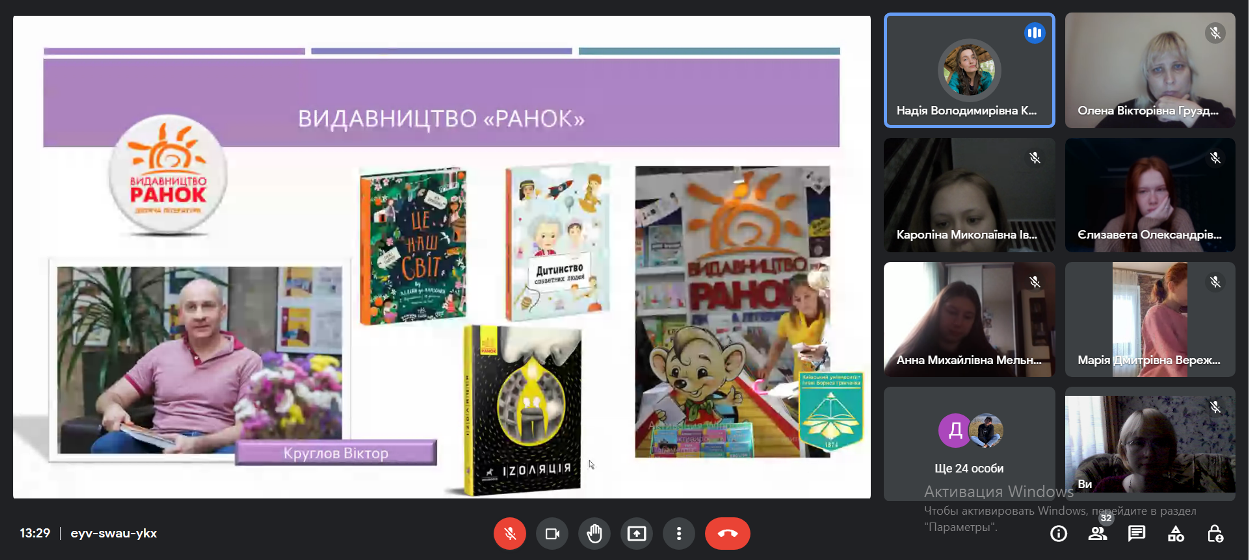Open the host controls lock icon
Image resolution: width=1249 pixels, height=560 pixels.
pos(1215,533)
